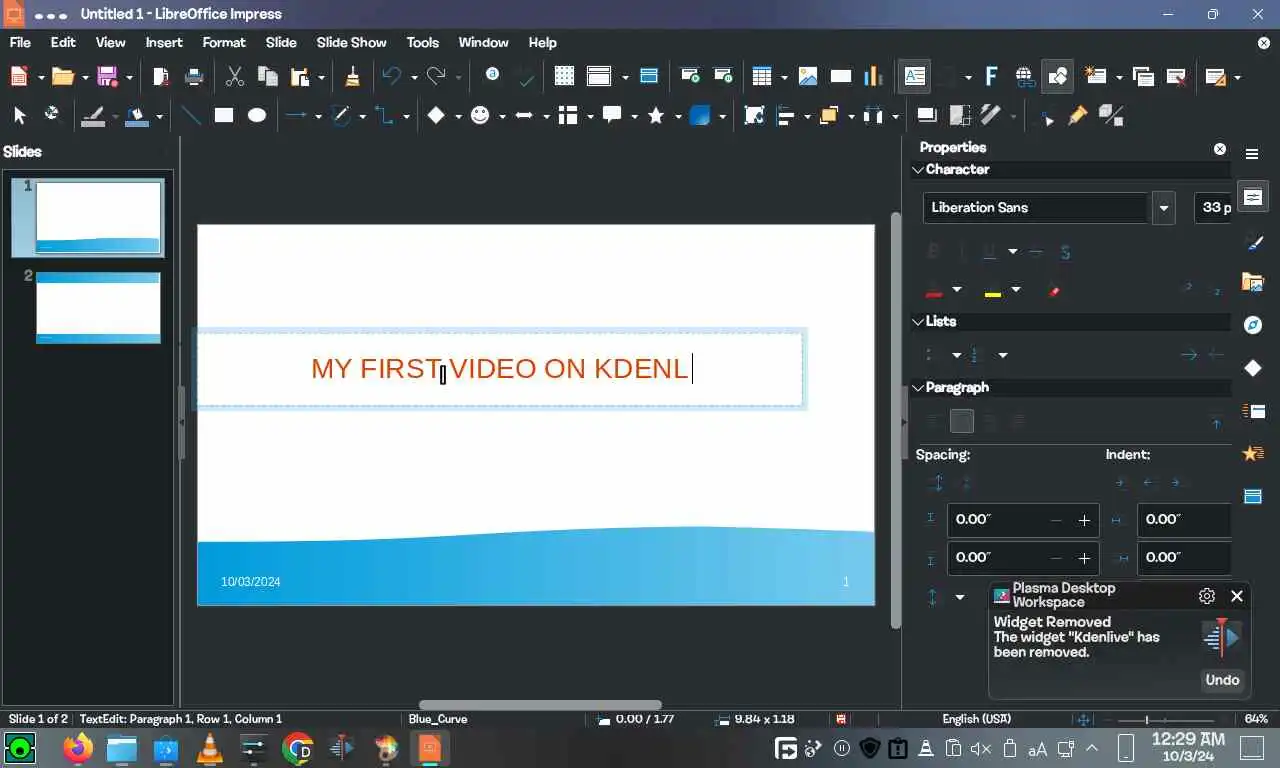Toggle the Display Grid icon
Image resolution: width=1280 pixels, height=768 pixels.
[x=564, y=76]
